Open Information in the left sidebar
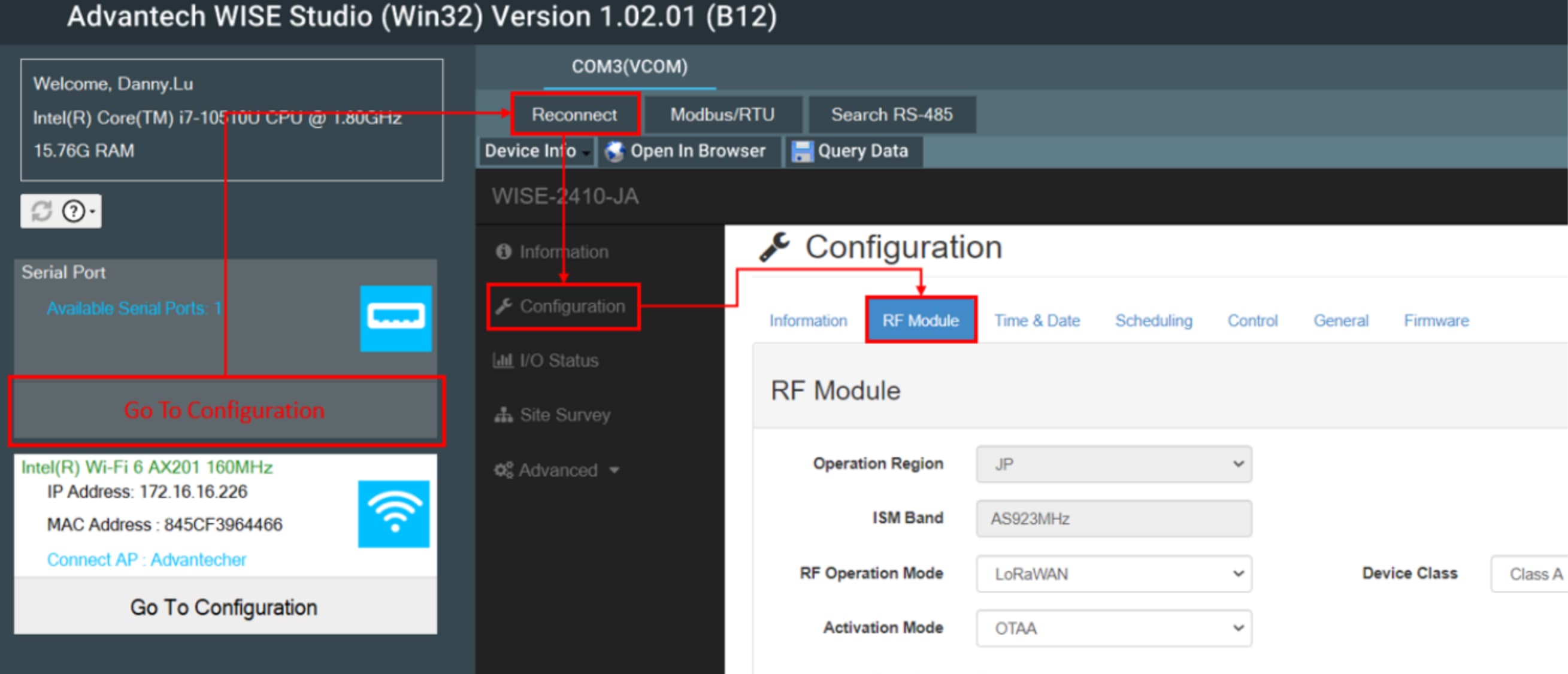Screen dimensions: 1568x674 click(x=552, y=252)
